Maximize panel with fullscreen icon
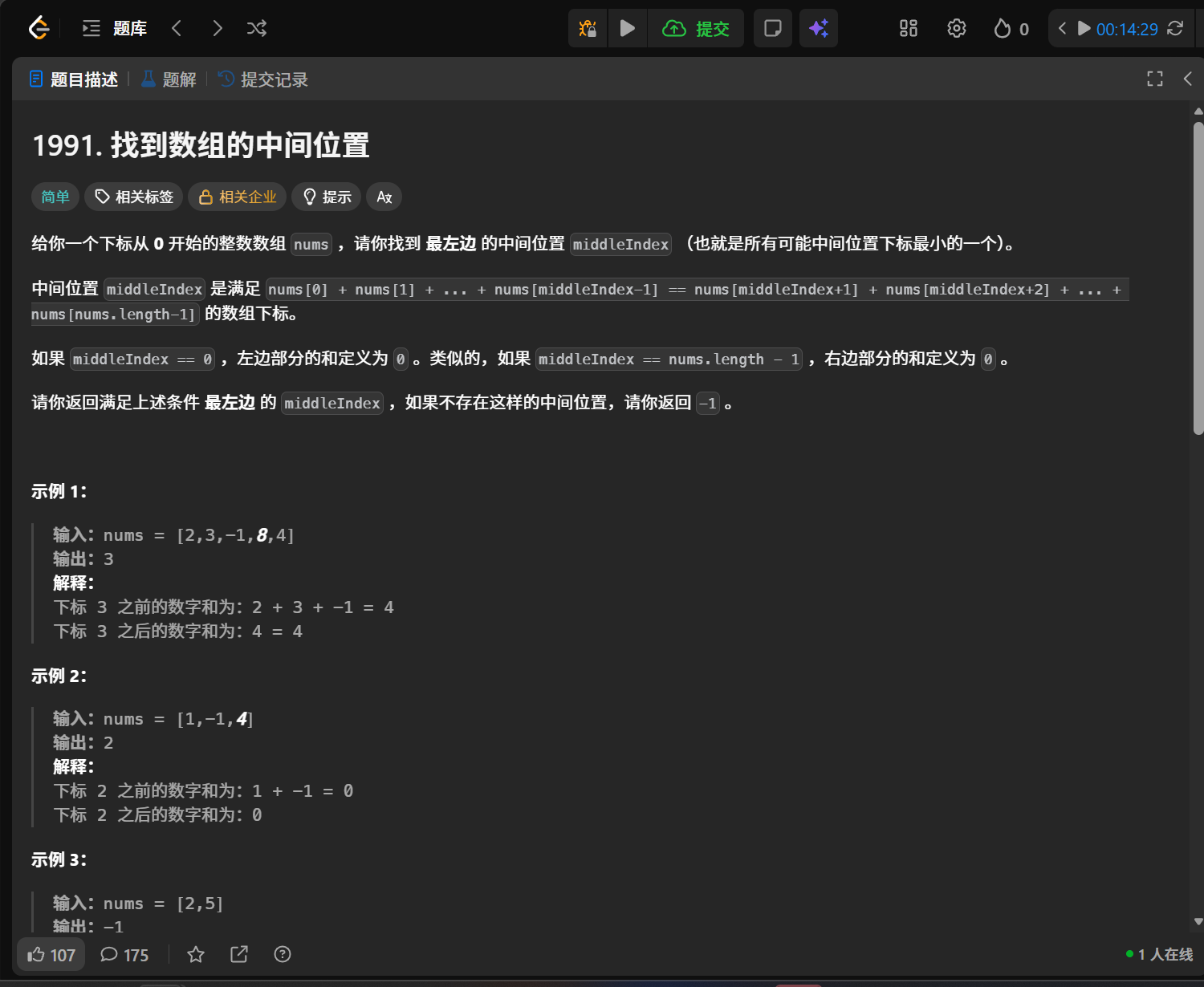The width and height of the screenshot is (1204, 987). (1155, 79)
